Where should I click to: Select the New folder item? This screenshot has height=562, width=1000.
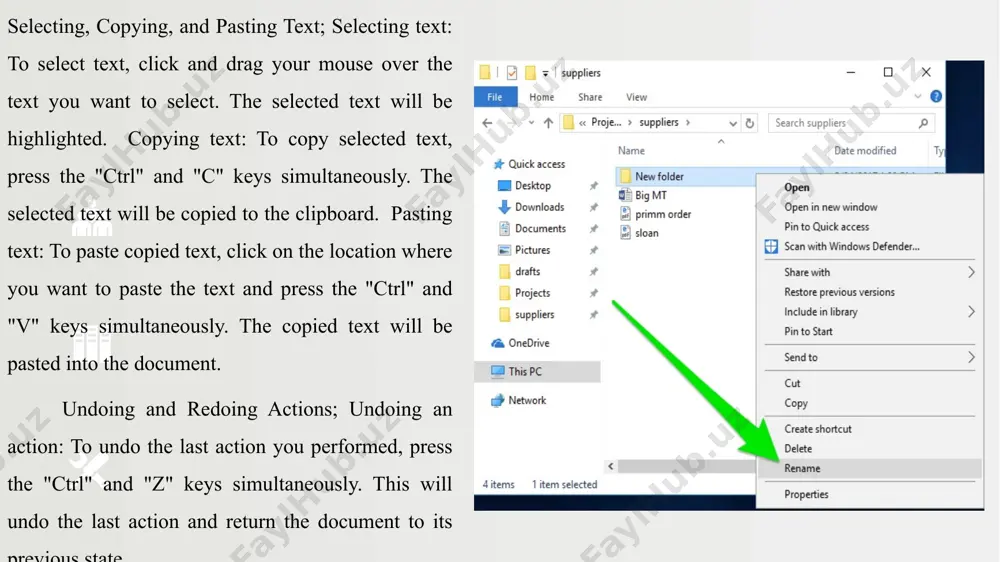(x=659, y=177)
